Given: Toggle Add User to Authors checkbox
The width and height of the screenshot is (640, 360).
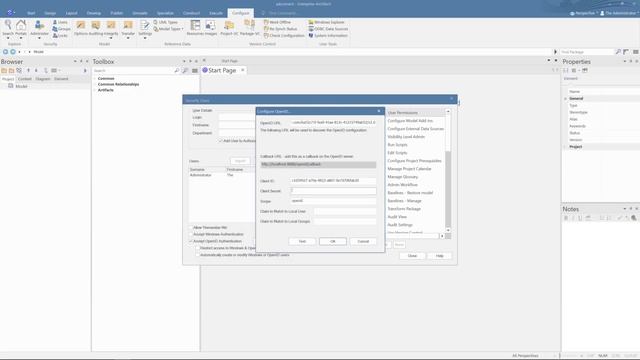Looking at the screenshot, I should 221,141.
